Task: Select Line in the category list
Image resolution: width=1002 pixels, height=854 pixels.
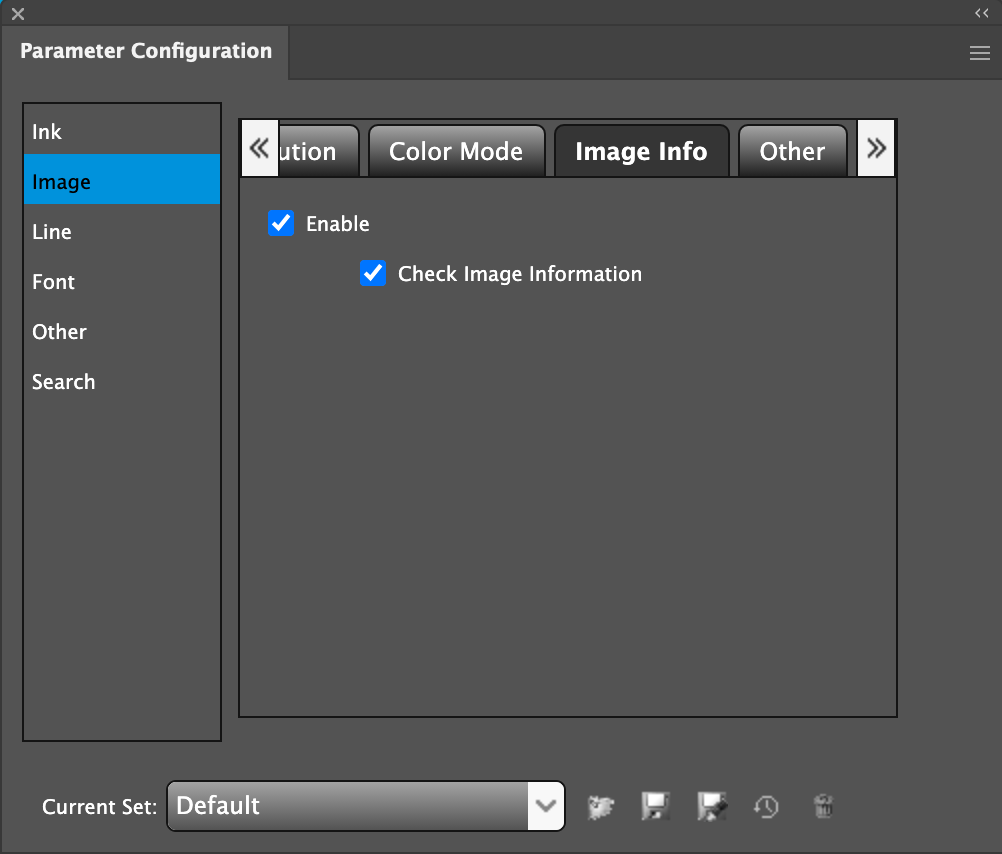Action: [x=52, y=232]
